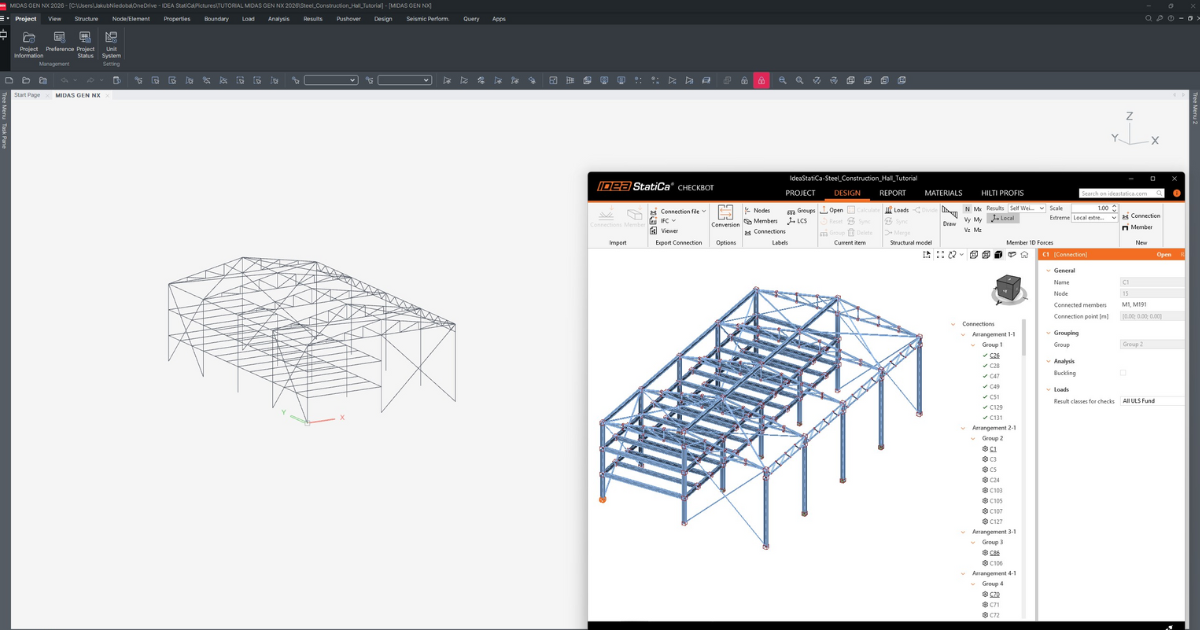Switch to the REPORT tab

[892, 193]
